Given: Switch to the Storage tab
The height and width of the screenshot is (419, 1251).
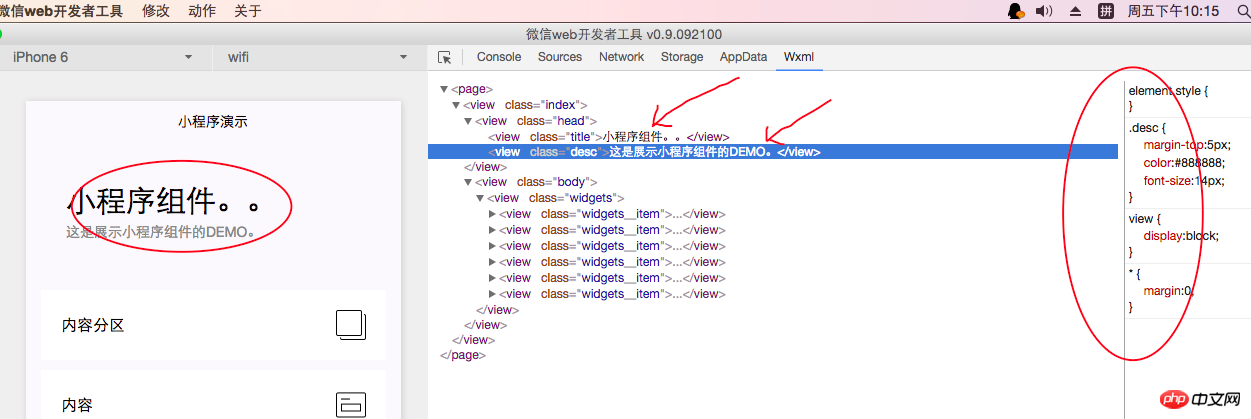Looking at the screenshot, I should 682,57.
